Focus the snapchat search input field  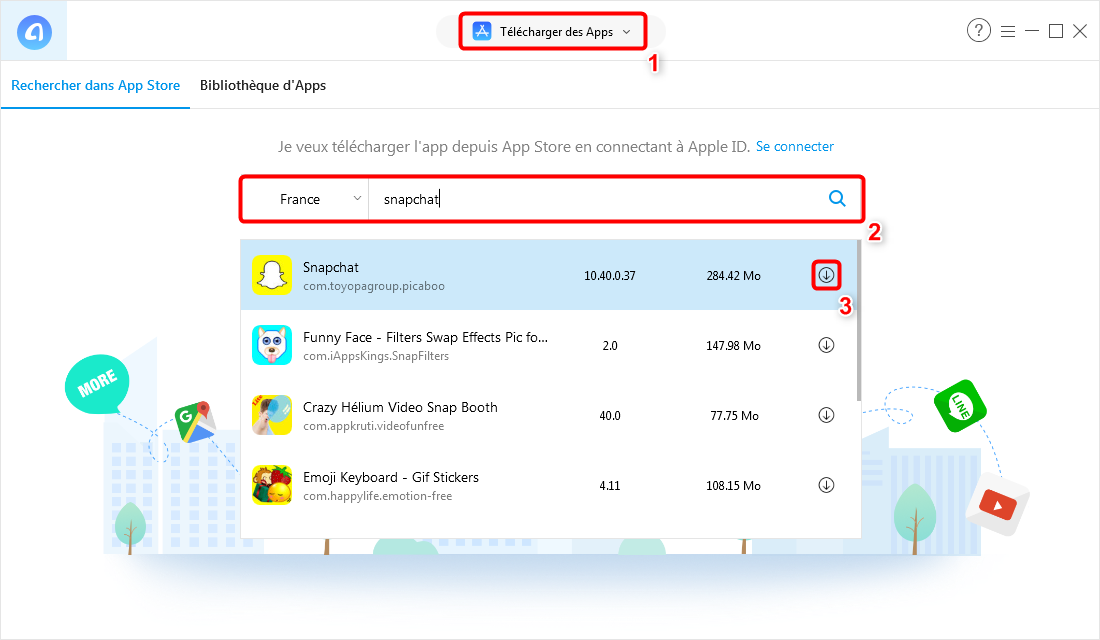tap(596, 199)
